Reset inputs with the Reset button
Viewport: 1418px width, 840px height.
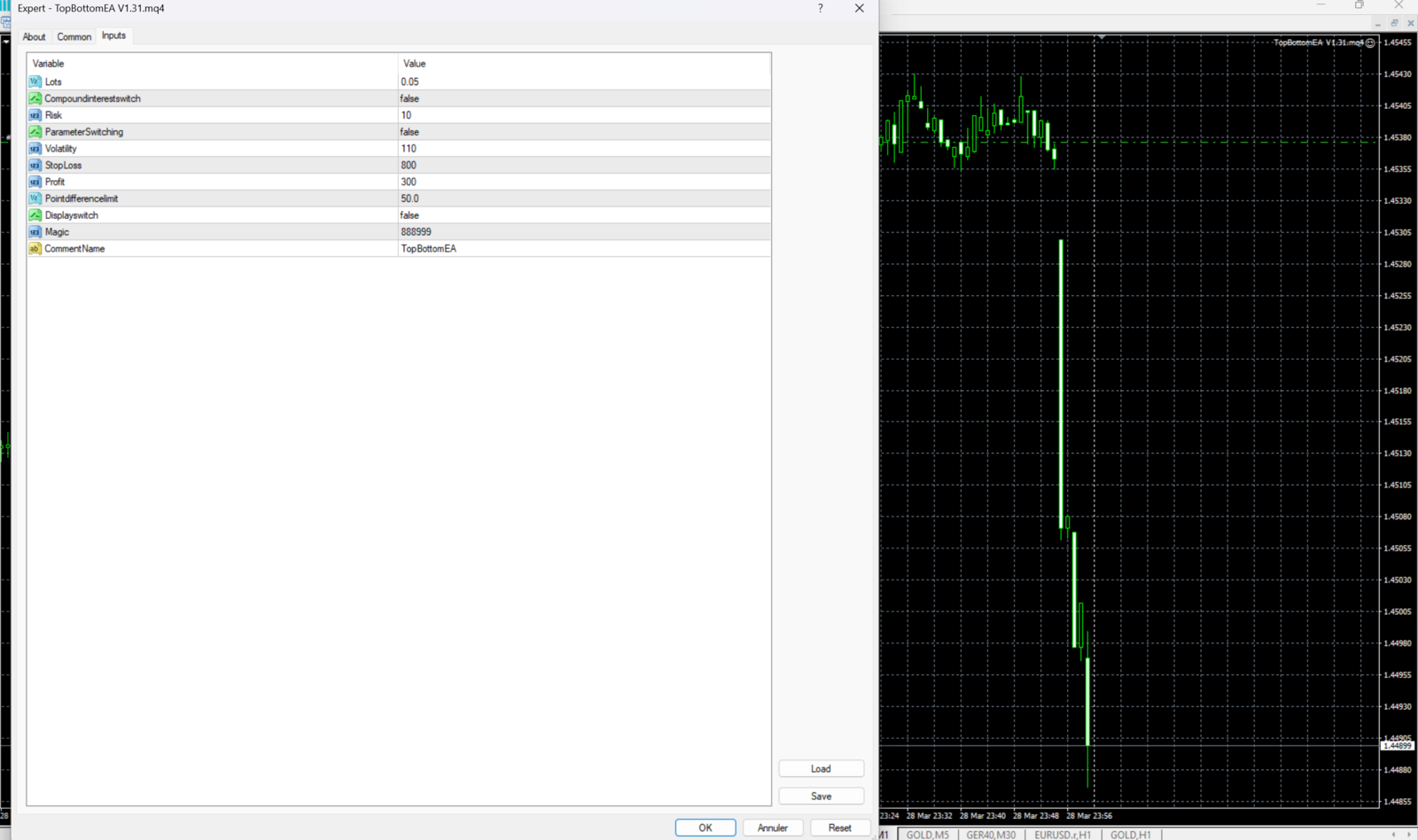(840, 828)
